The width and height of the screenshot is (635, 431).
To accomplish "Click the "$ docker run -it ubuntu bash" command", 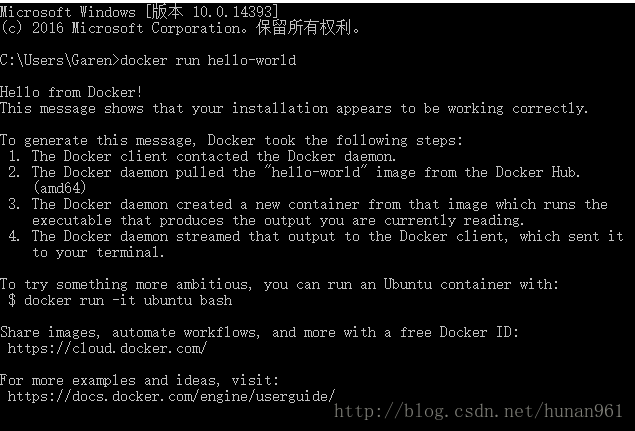I will click(x=120, y=300).
